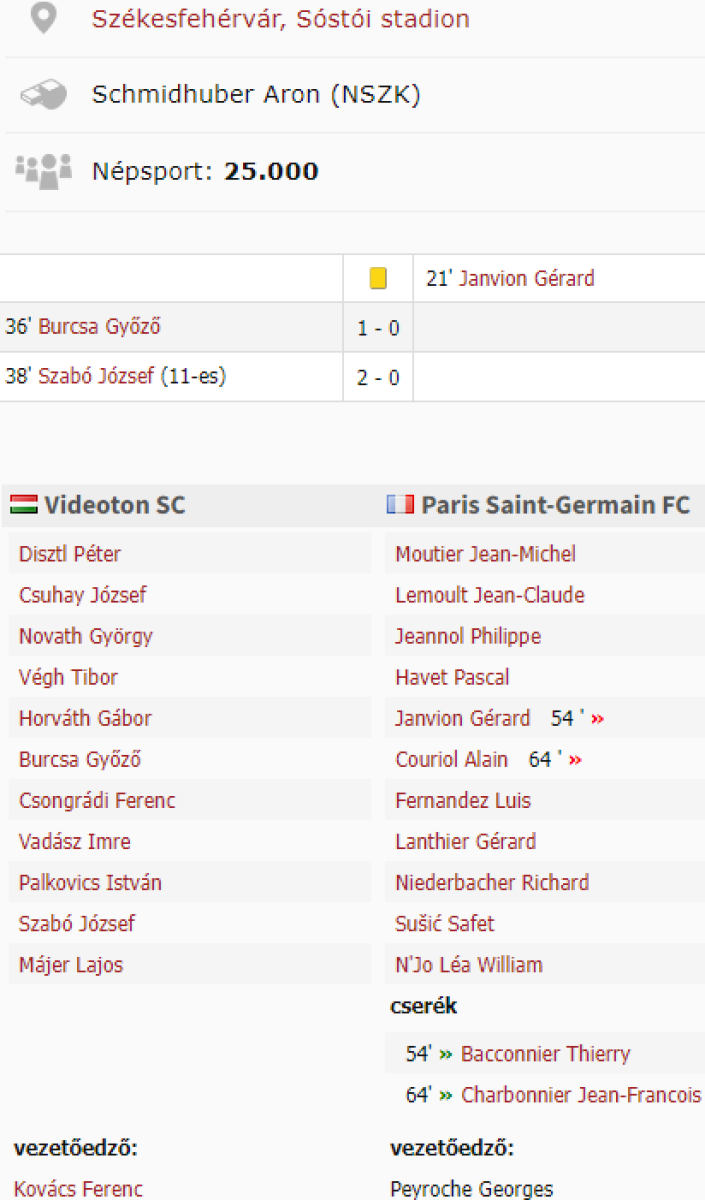Click red substitution arrows beside Couriol Alain
Screen dimensions: 705x1200
pyautogui.click(x=575, y=760)
